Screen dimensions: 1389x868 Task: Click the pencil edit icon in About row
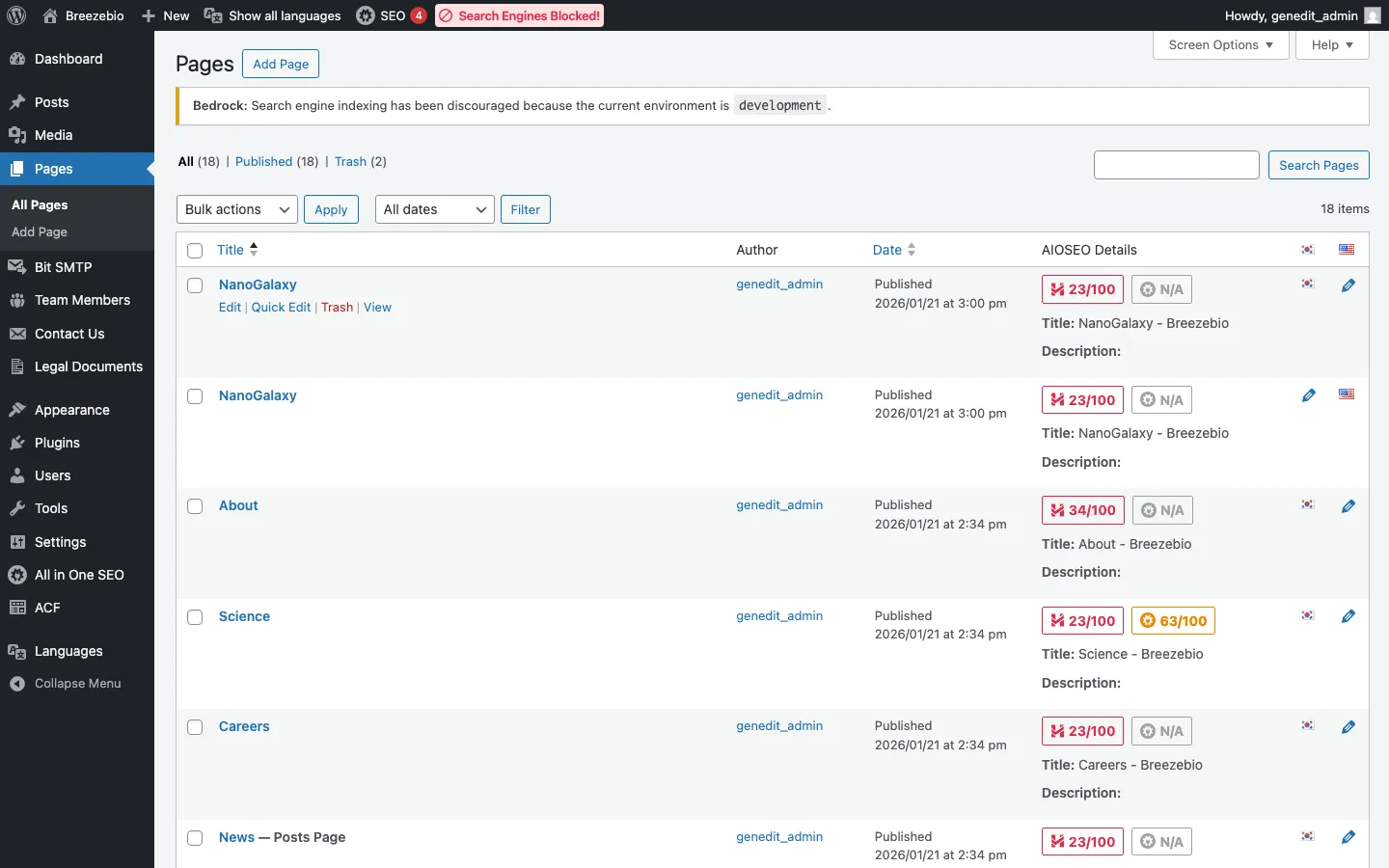1348,506
